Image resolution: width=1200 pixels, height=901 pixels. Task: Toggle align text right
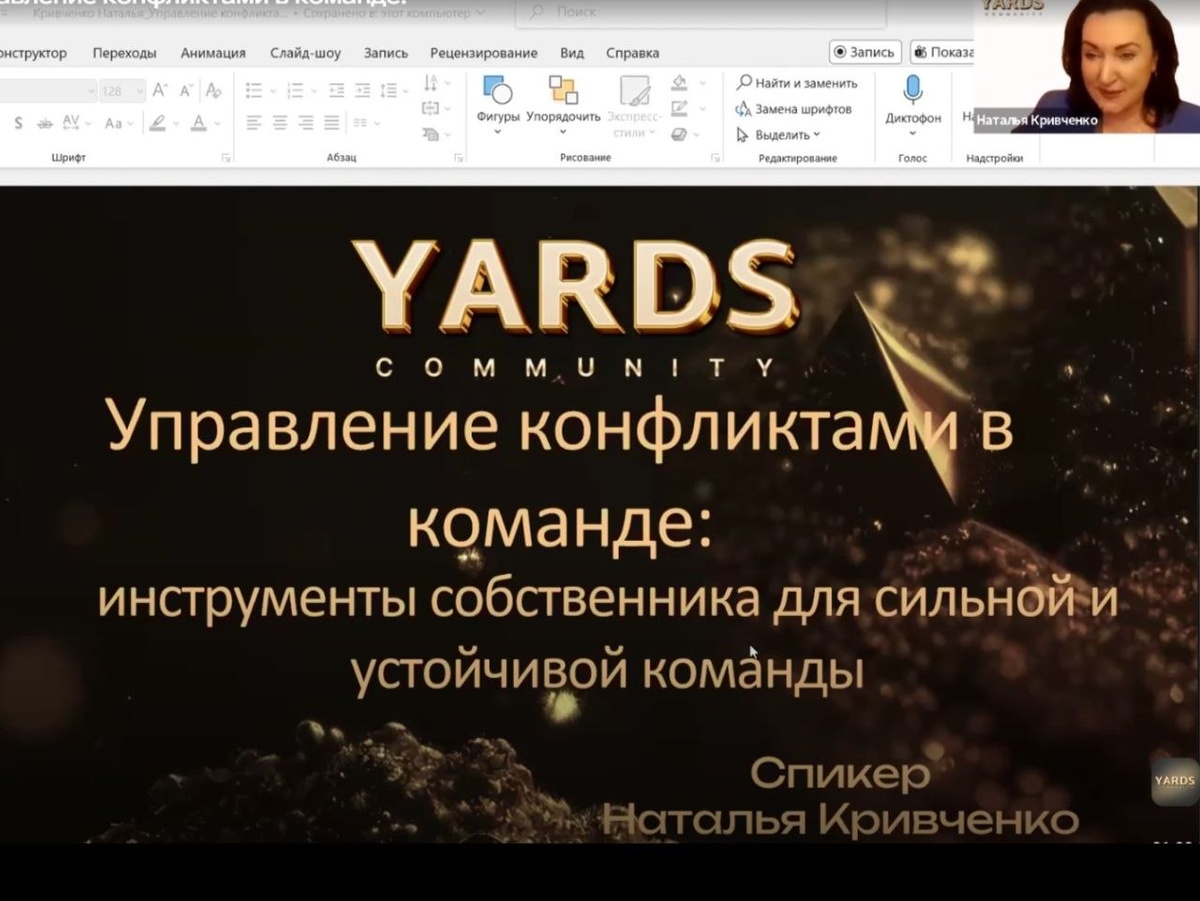point(306,122)
